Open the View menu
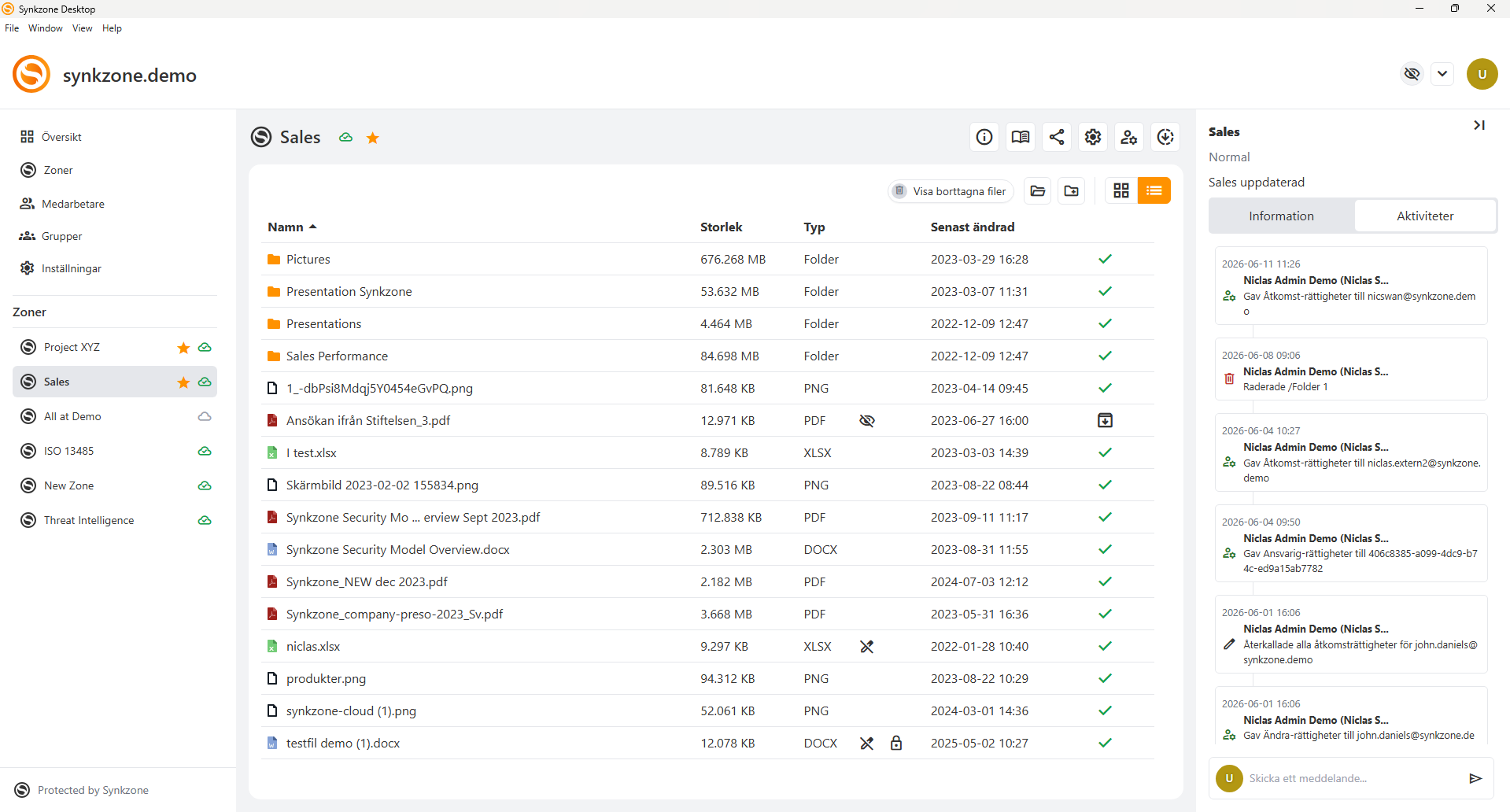This screenshot has width=1510, height=812. tap(83, 28)
